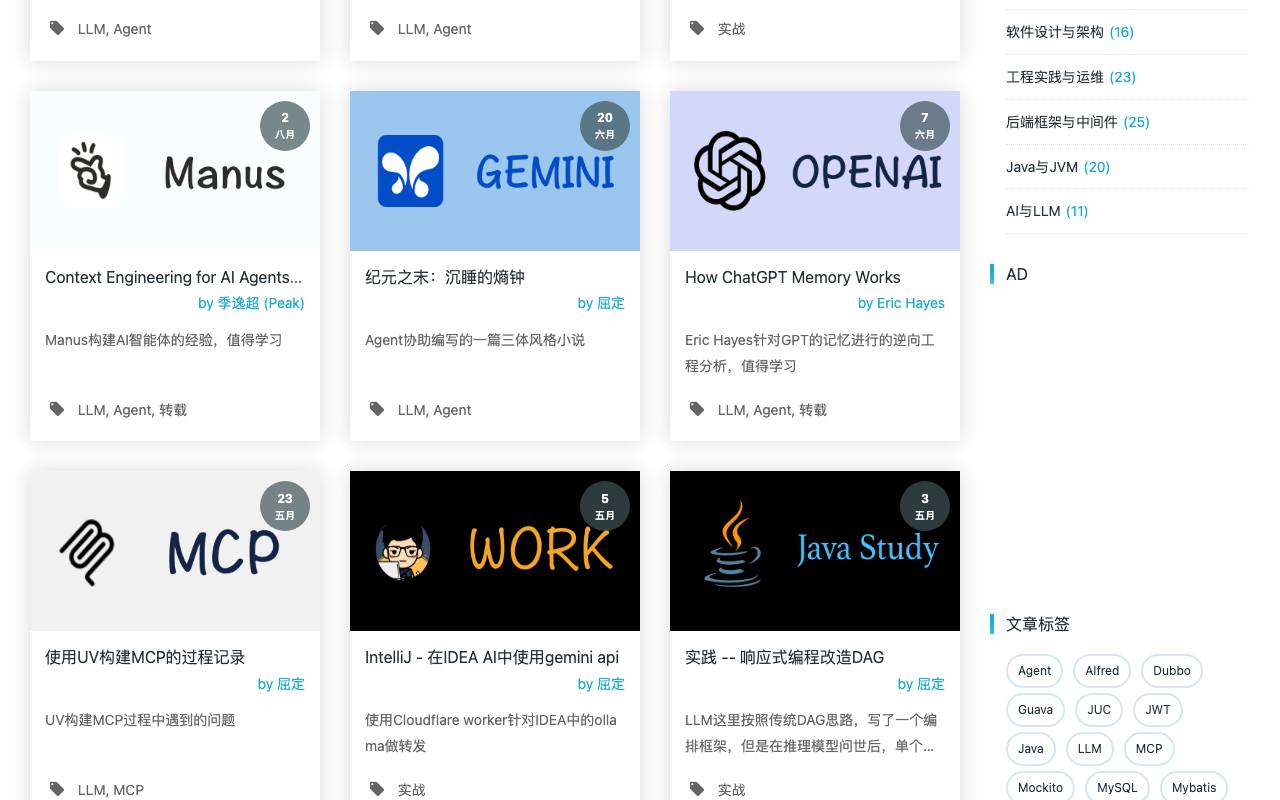Click 'by 屈定' under the 纪元之末 article
This screenshot has width=1280, height=800.
tap(601, 303)
